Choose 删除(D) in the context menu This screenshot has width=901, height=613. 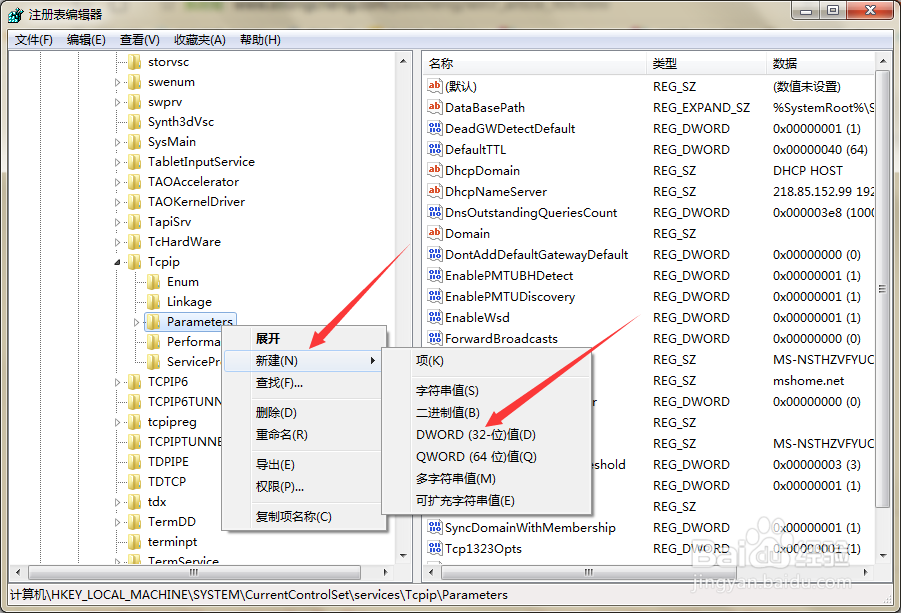click(x=304, y=412)
